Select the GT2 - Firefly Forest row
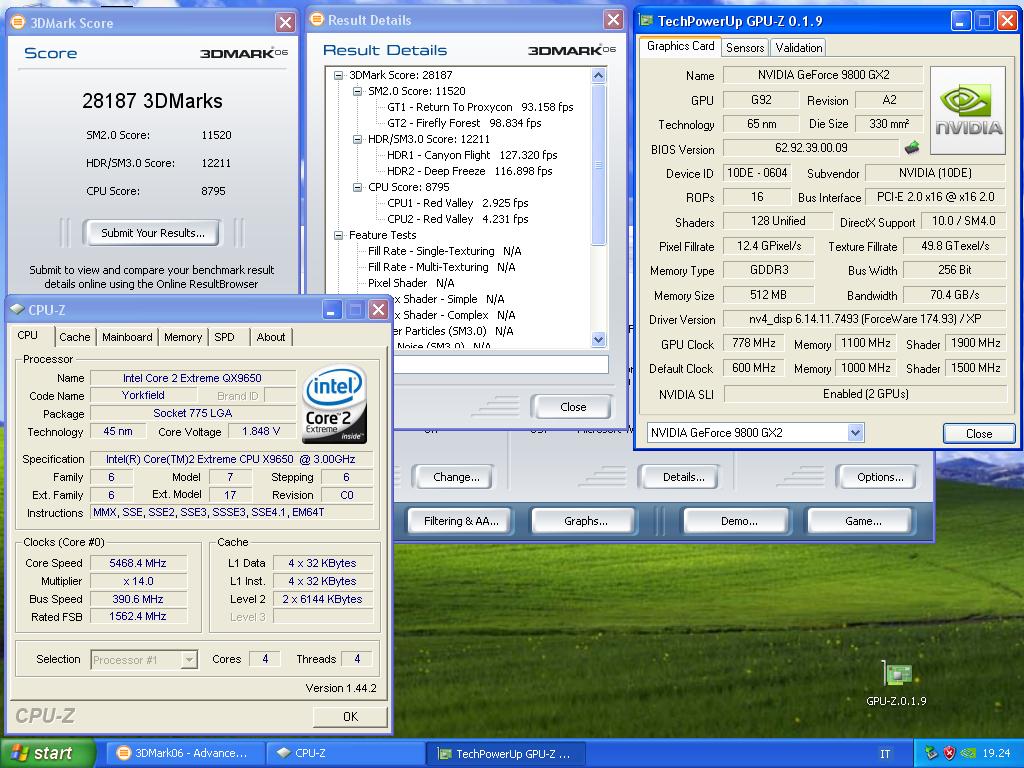 pos(464,123)
